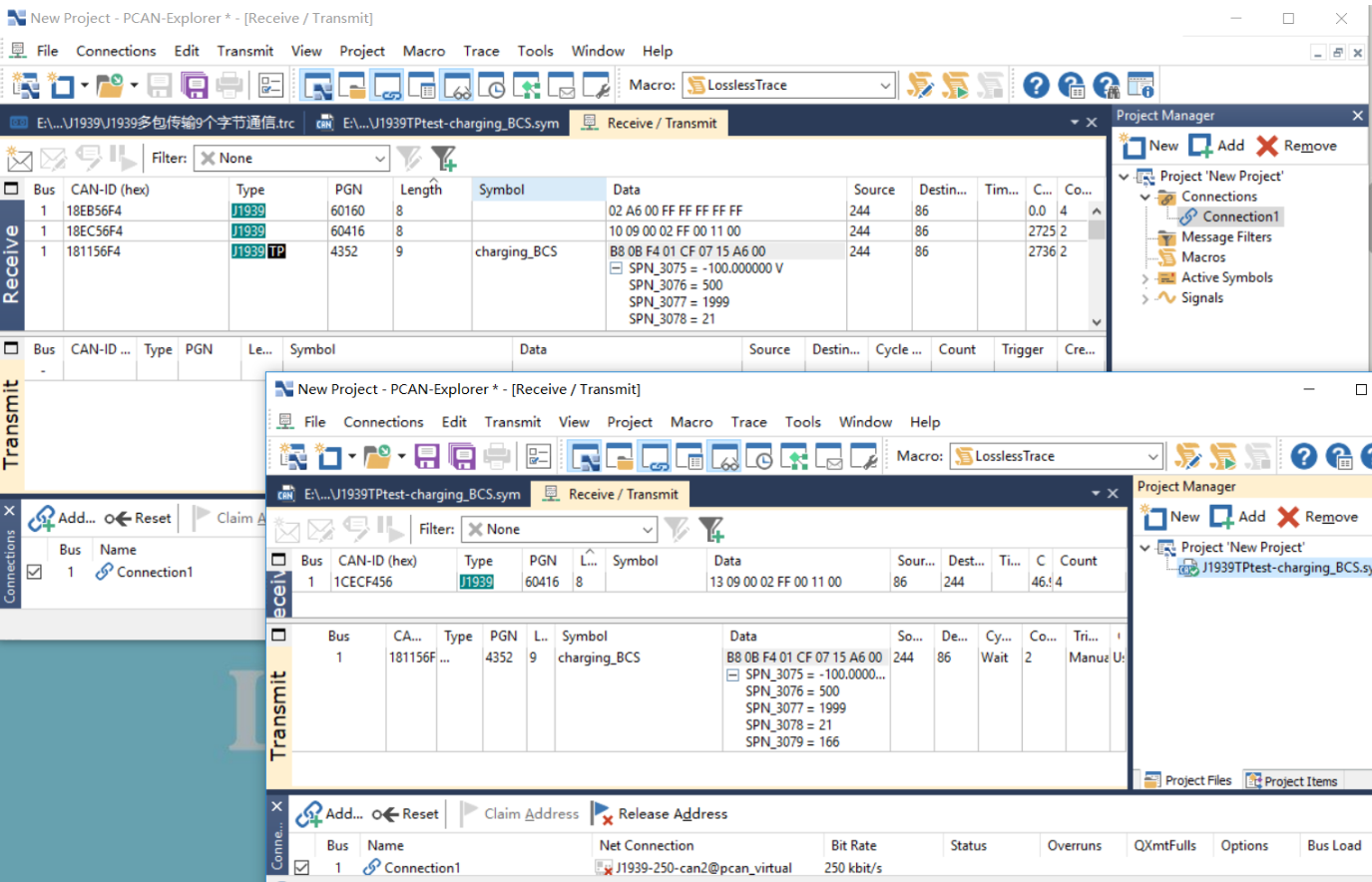Click Add Filter funnel in front window
1372x882 pixels.
710,529
